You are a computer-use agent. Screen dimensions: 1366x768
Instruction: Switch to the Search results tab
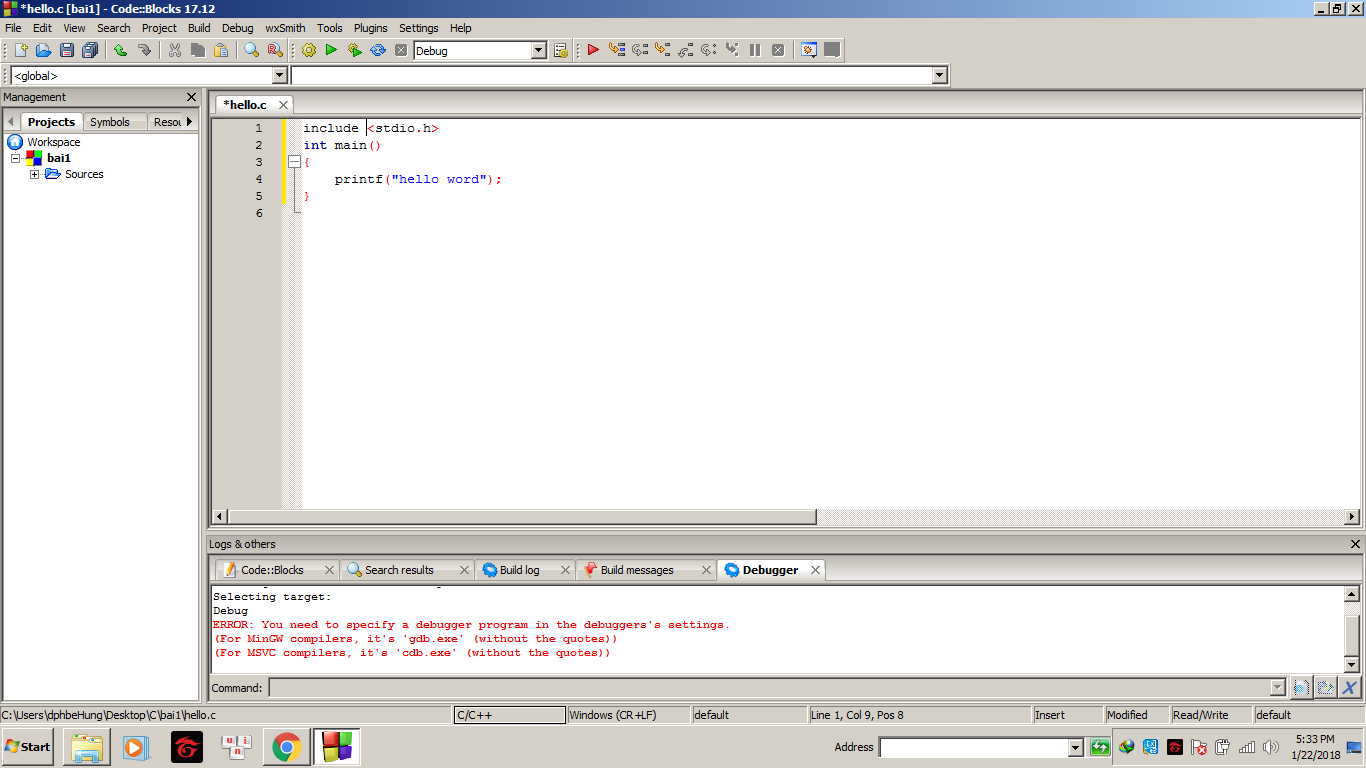click(399, 570)
